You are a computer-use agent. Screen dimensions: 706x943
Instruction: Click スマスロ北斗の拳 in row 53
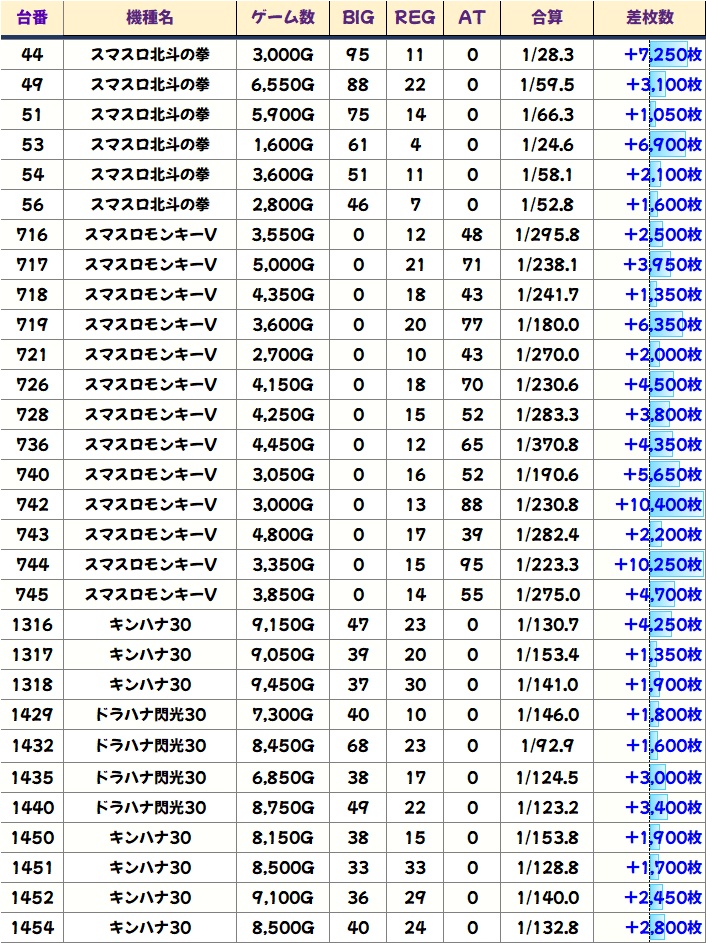[150, 145]
